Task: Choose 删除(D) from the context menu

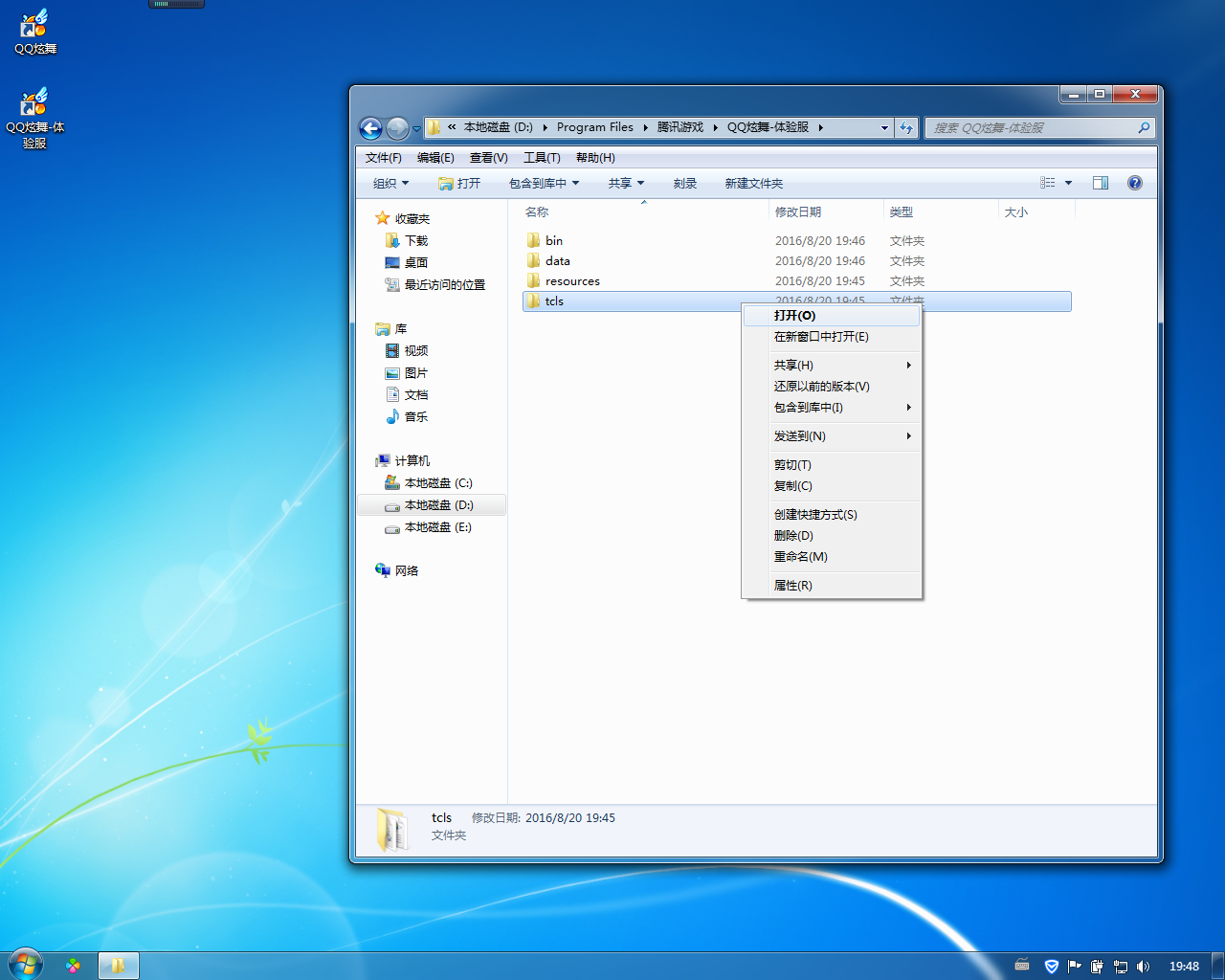Action: (x=832, y=536)
